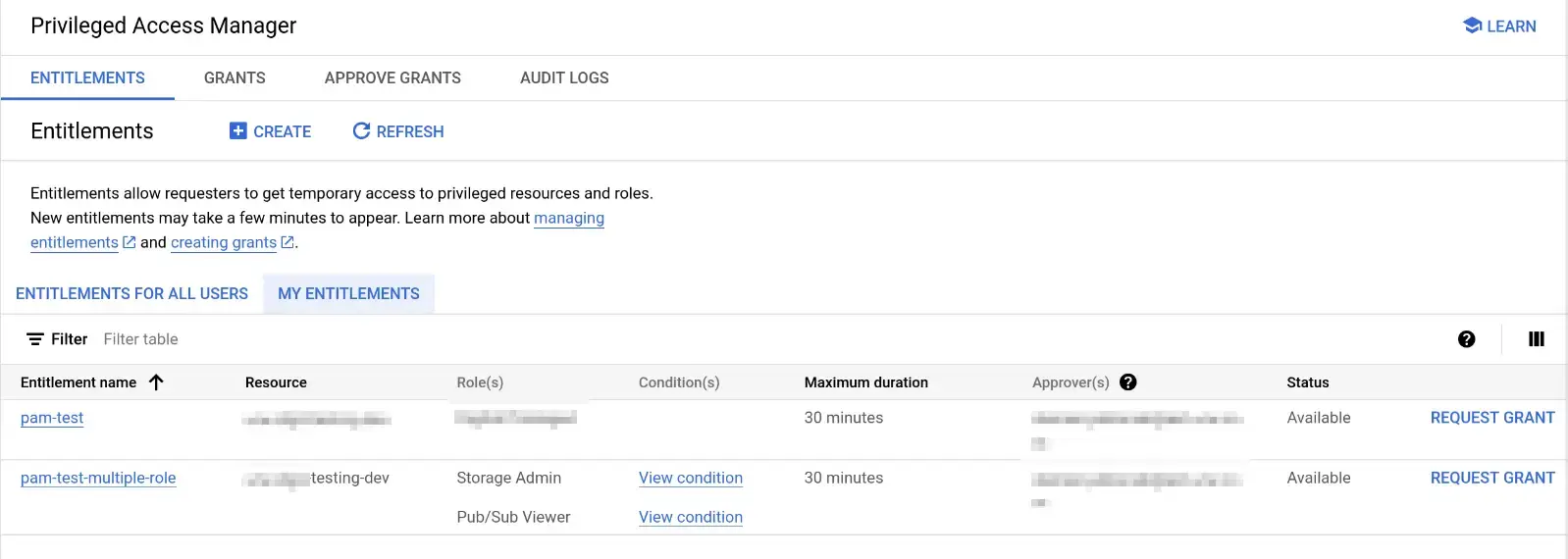The image size is (1568, 559).
Task: Click the Resource column header
Action: [276, 382]
